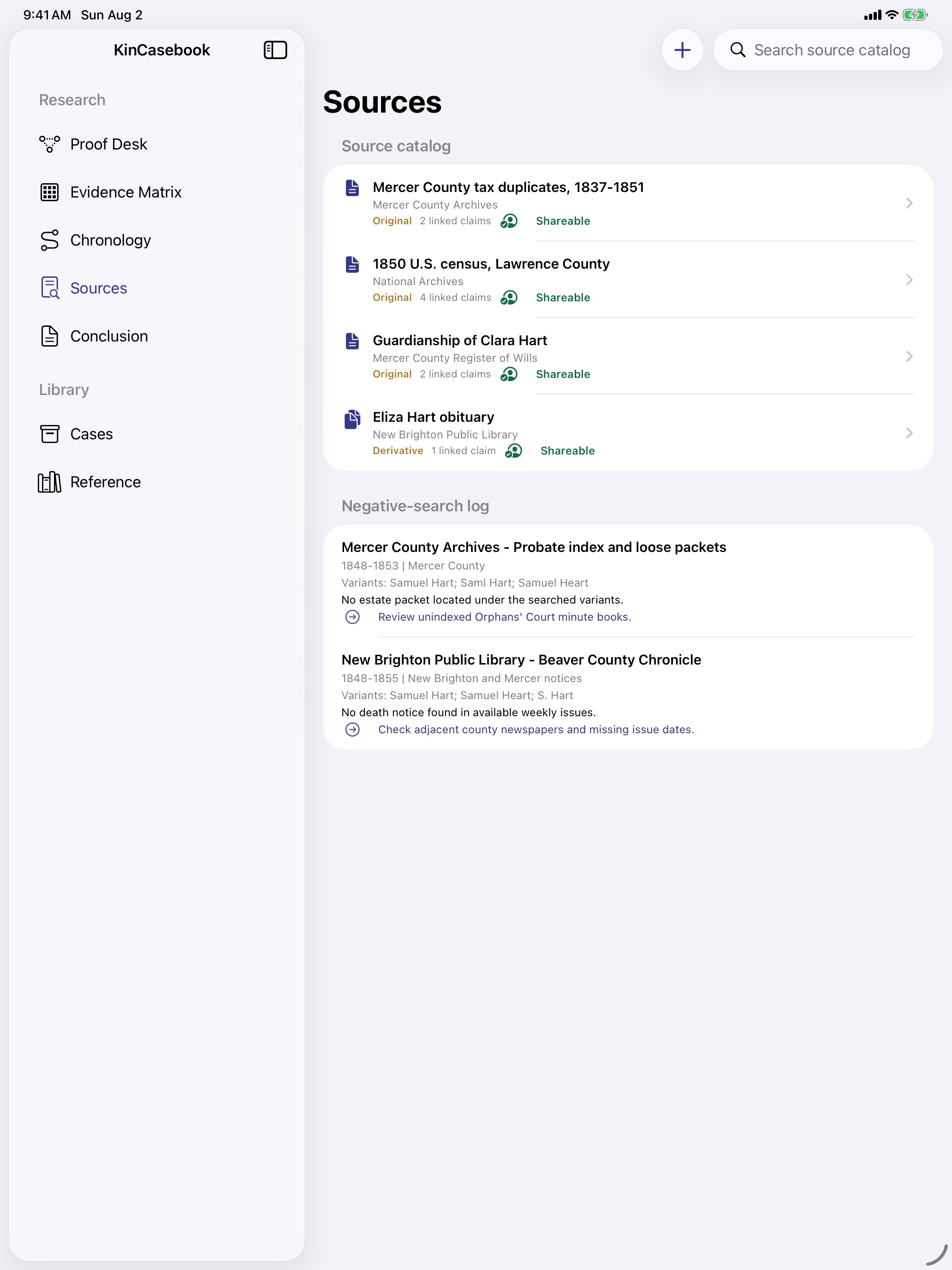
Task: Follow Check adjacent county newspapers link
Action: pos(536,730)
